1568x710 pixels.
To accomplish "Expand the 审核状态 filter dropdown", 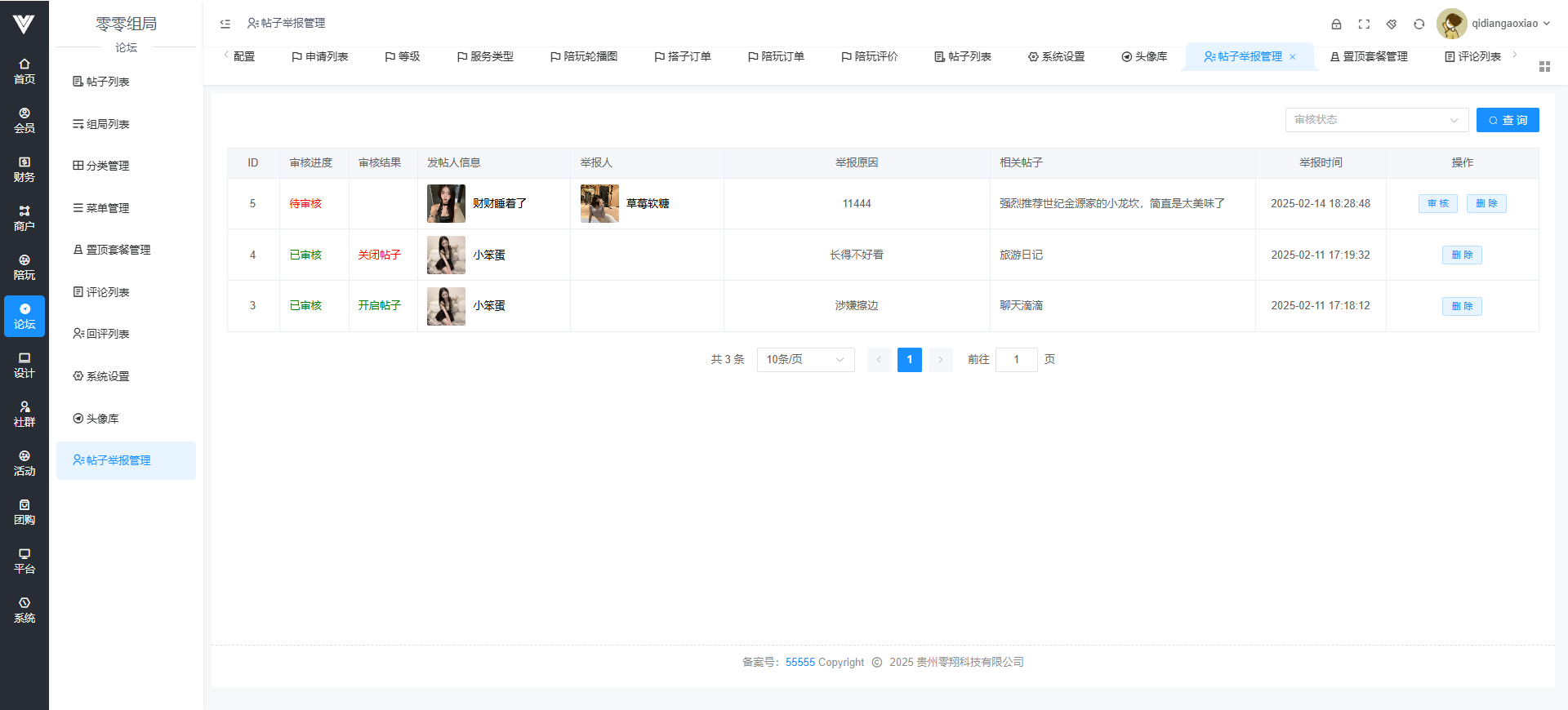I will click(1376, 120).
